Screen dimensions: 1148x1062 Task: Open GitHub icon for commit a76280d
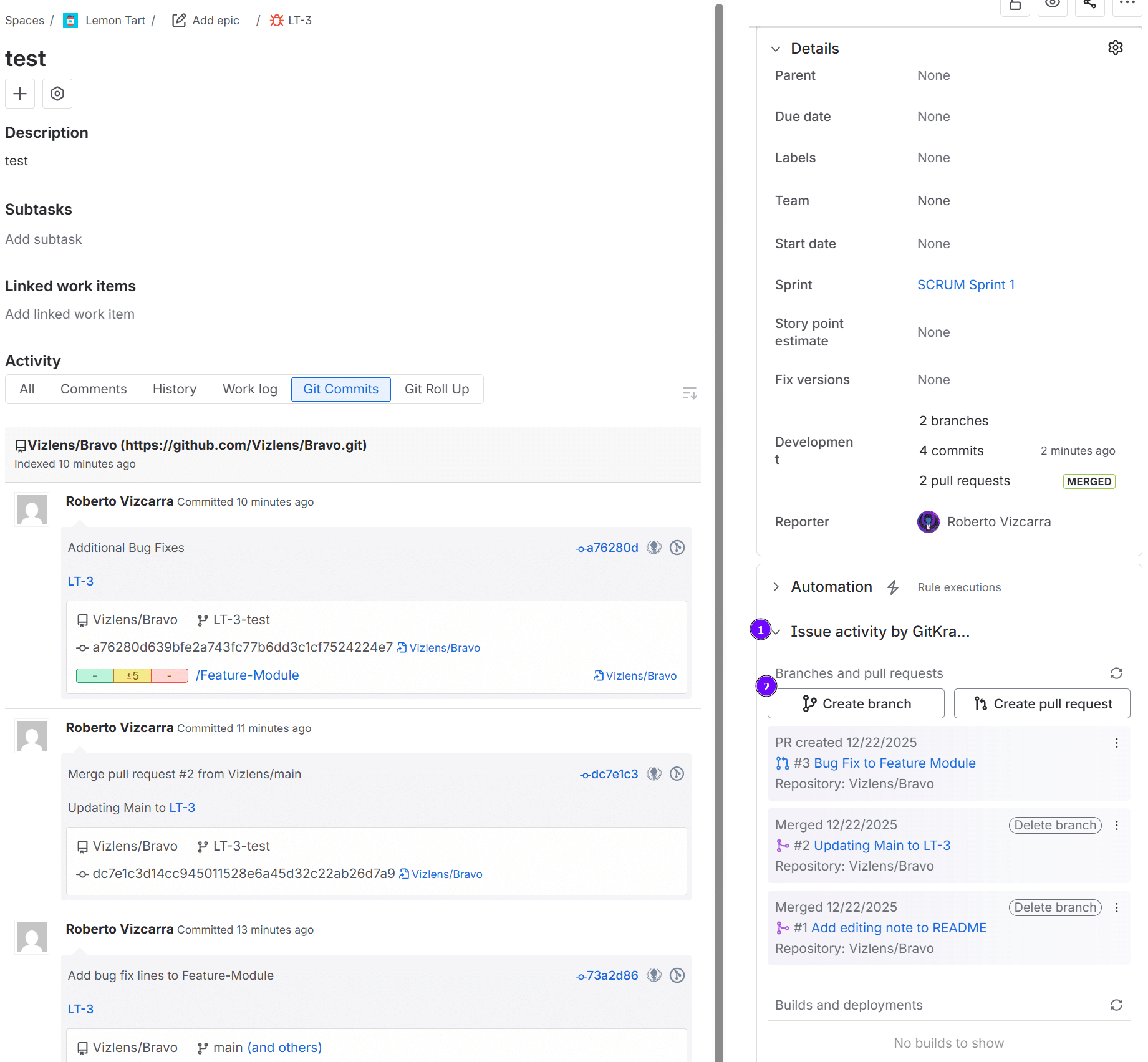(654, 548)
